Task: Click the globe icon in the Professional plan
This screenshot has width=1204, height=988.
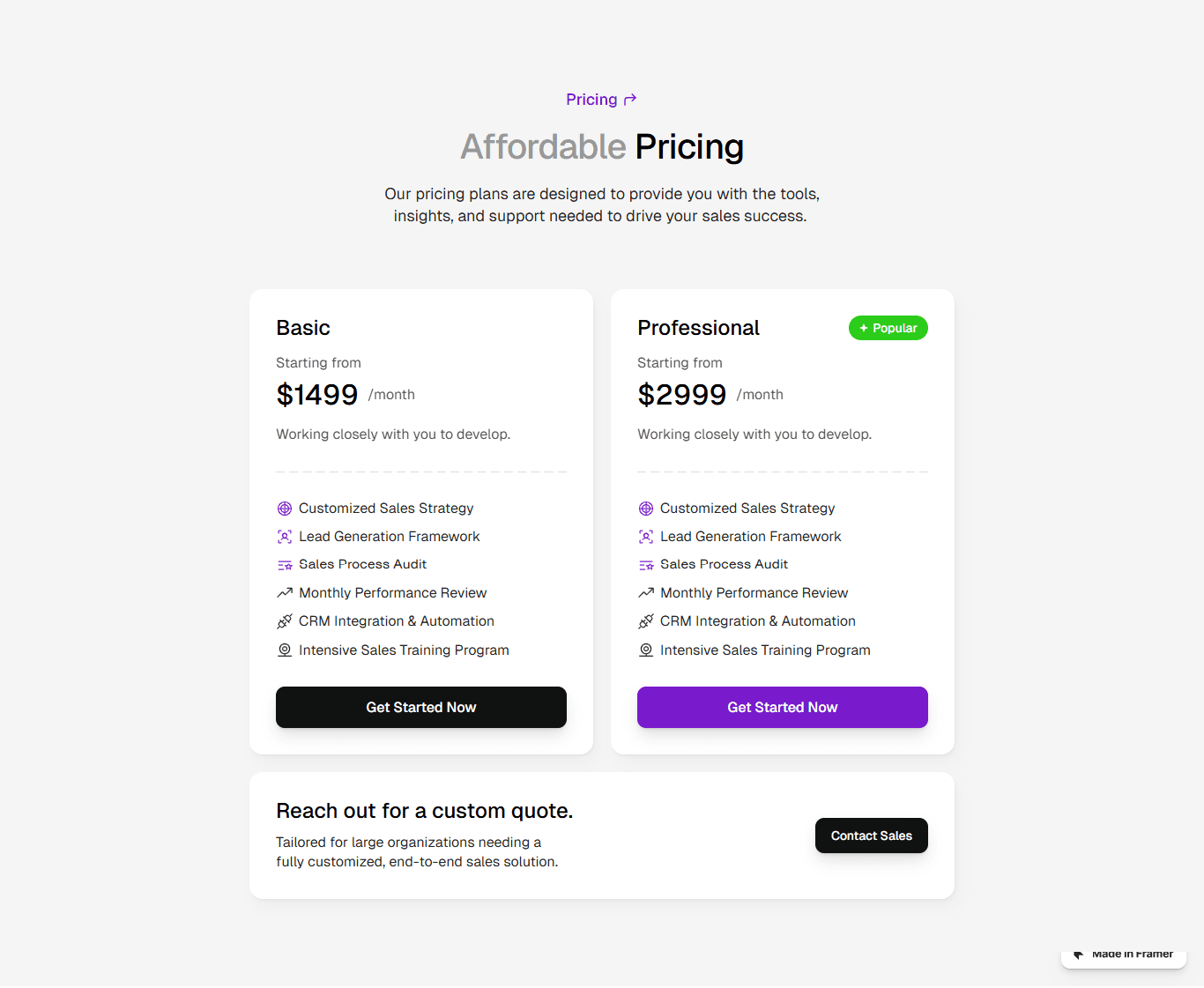Action: (x=646, y=509)
